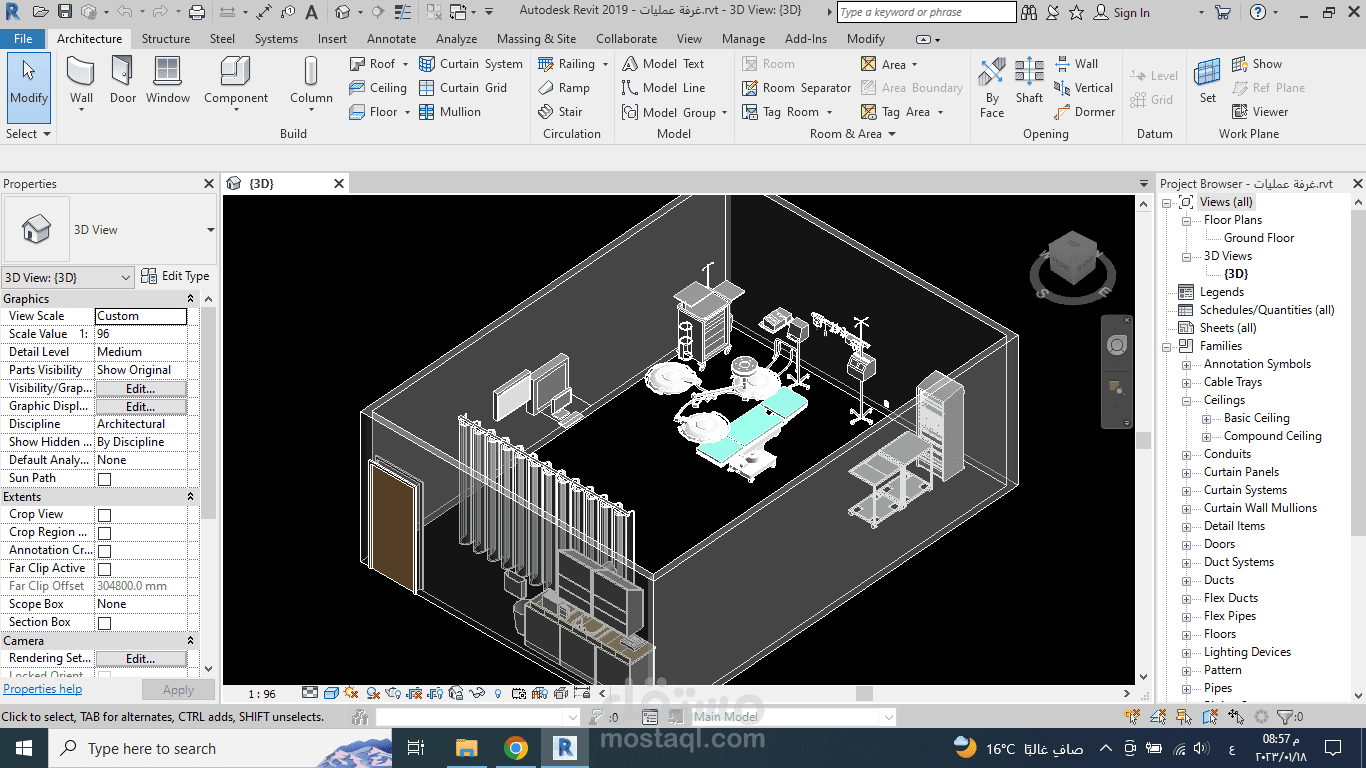Viewport: 1366px width, 768px height.
Task: Open the Manage ribbon tab
Action: point(743,38)
